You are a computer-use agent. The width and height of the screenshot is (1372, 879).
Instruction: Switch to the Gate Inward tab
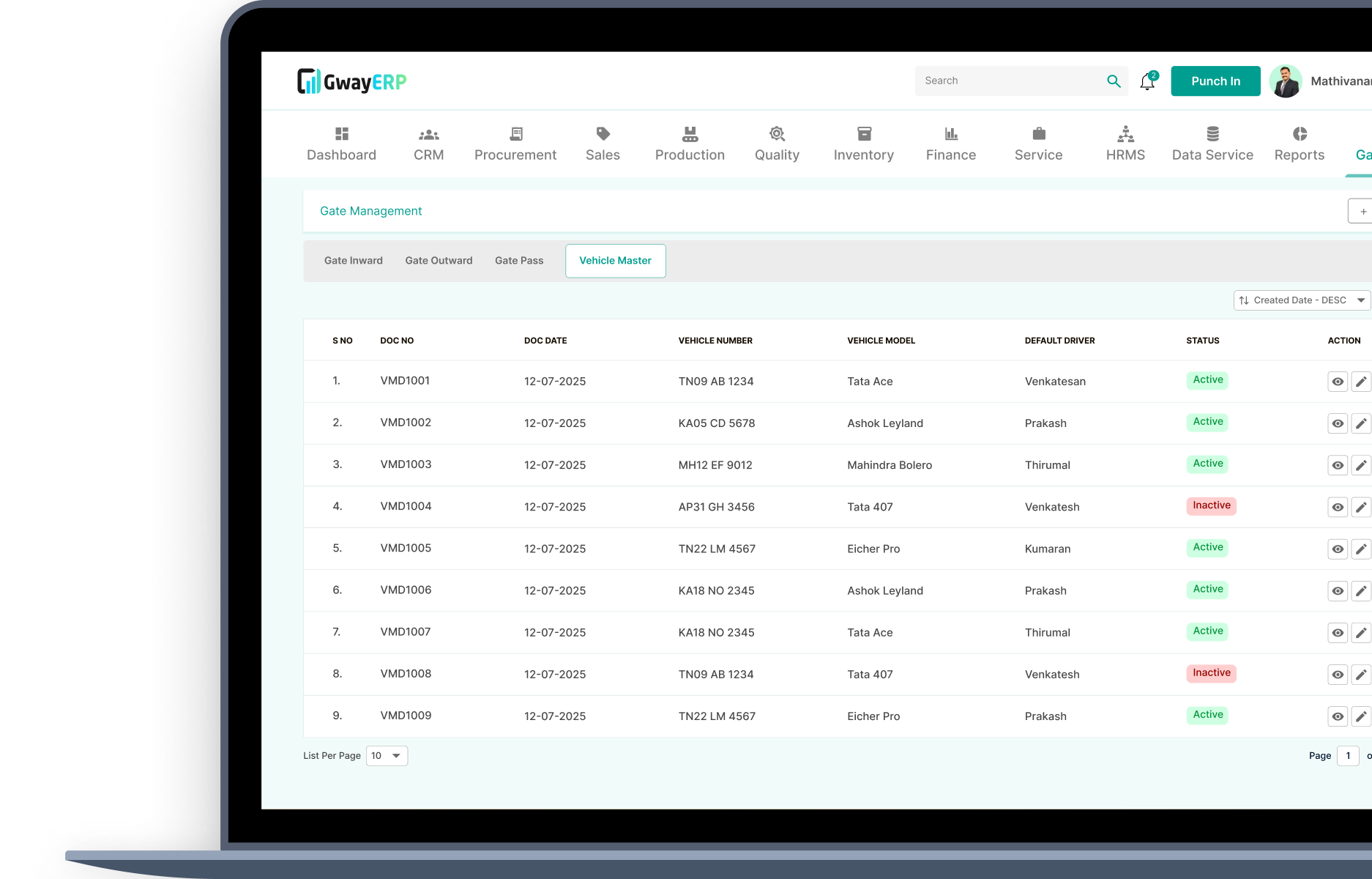[x=354, y=261]
